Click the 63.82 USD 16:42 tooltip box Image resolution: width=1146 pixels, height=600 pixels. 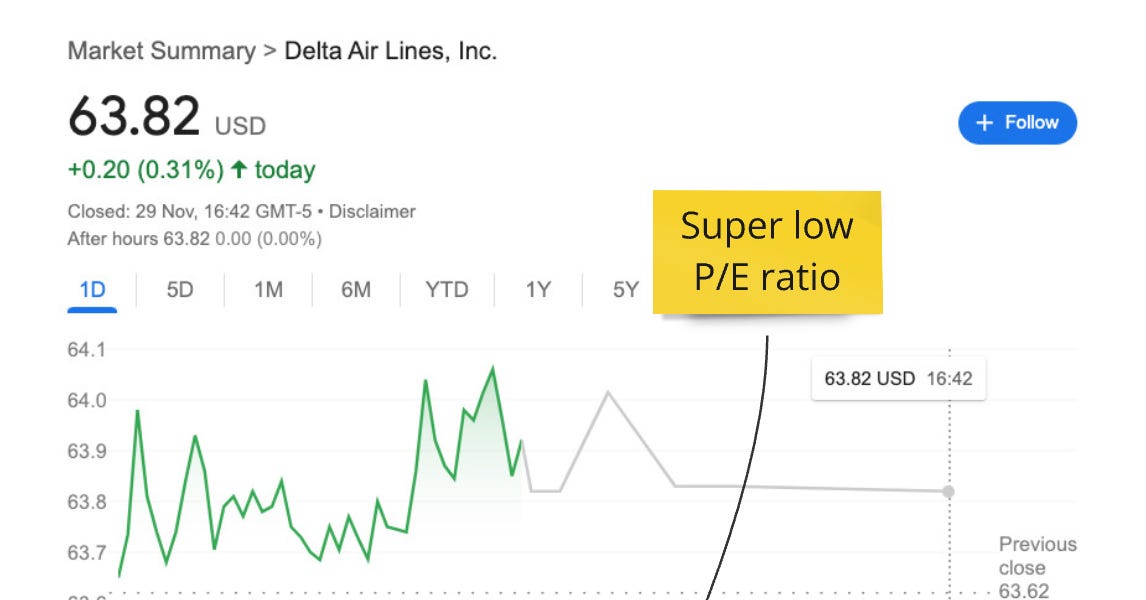[898, 378]
